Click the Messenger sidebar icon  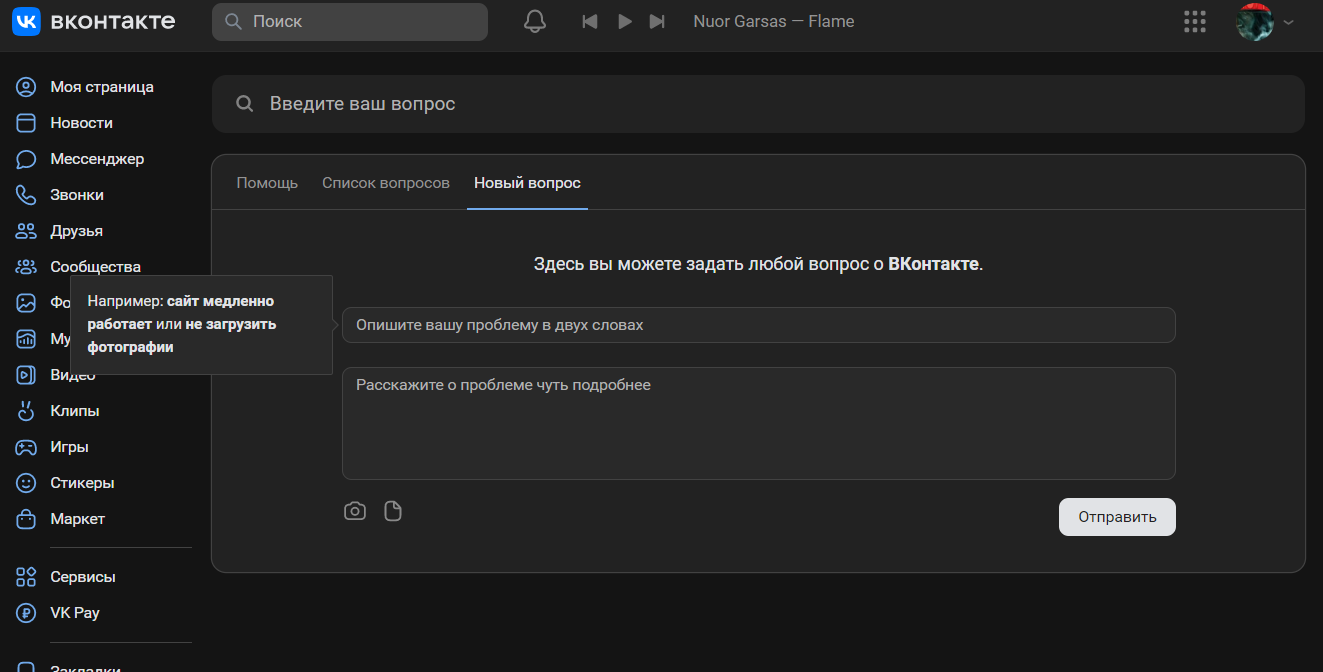tap(26, 159)
